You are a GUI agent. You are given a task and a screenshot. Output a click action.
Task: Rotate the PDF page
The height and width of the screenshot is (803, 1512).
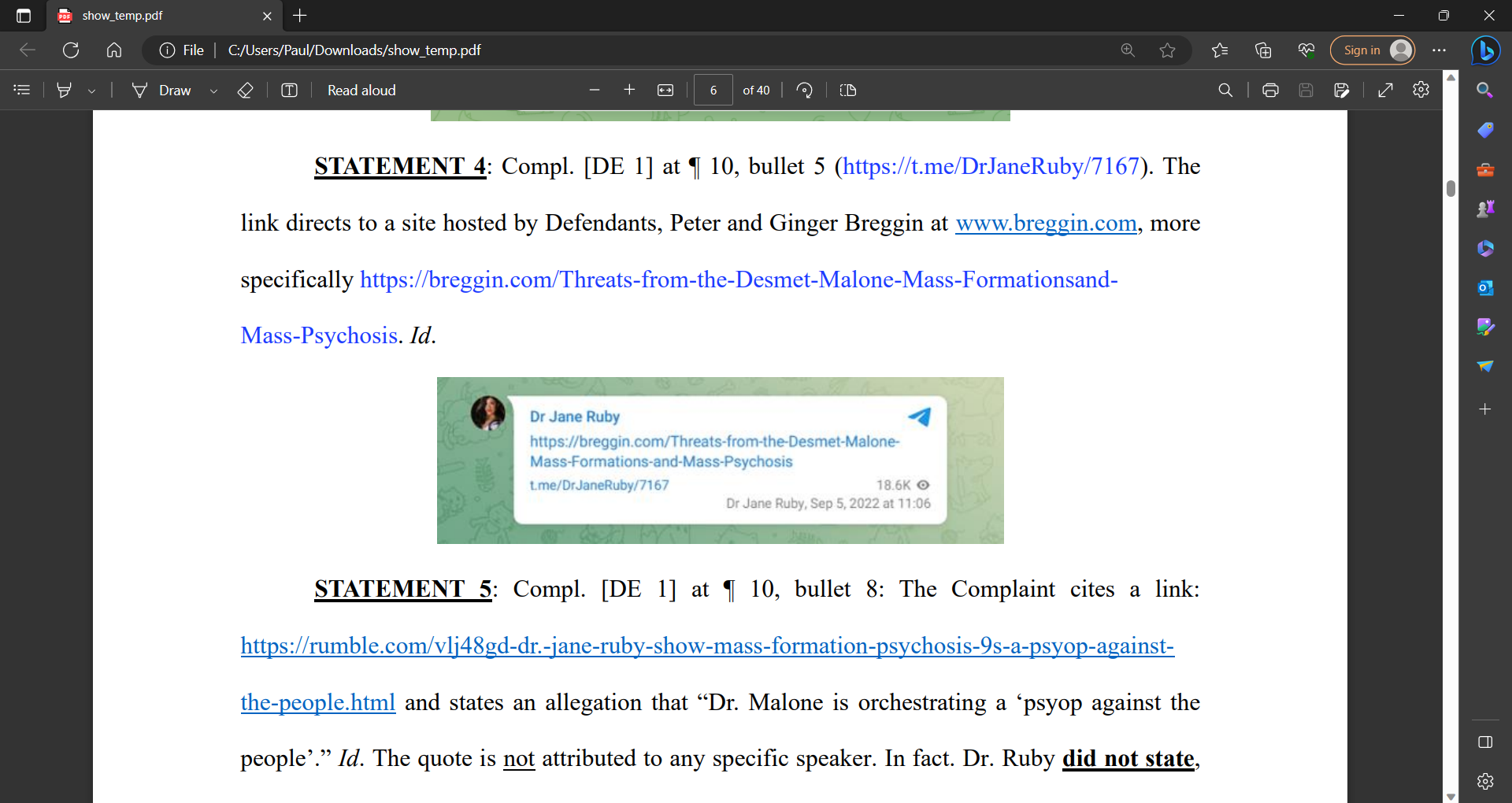pyautogui.click(x=804, y=91)
